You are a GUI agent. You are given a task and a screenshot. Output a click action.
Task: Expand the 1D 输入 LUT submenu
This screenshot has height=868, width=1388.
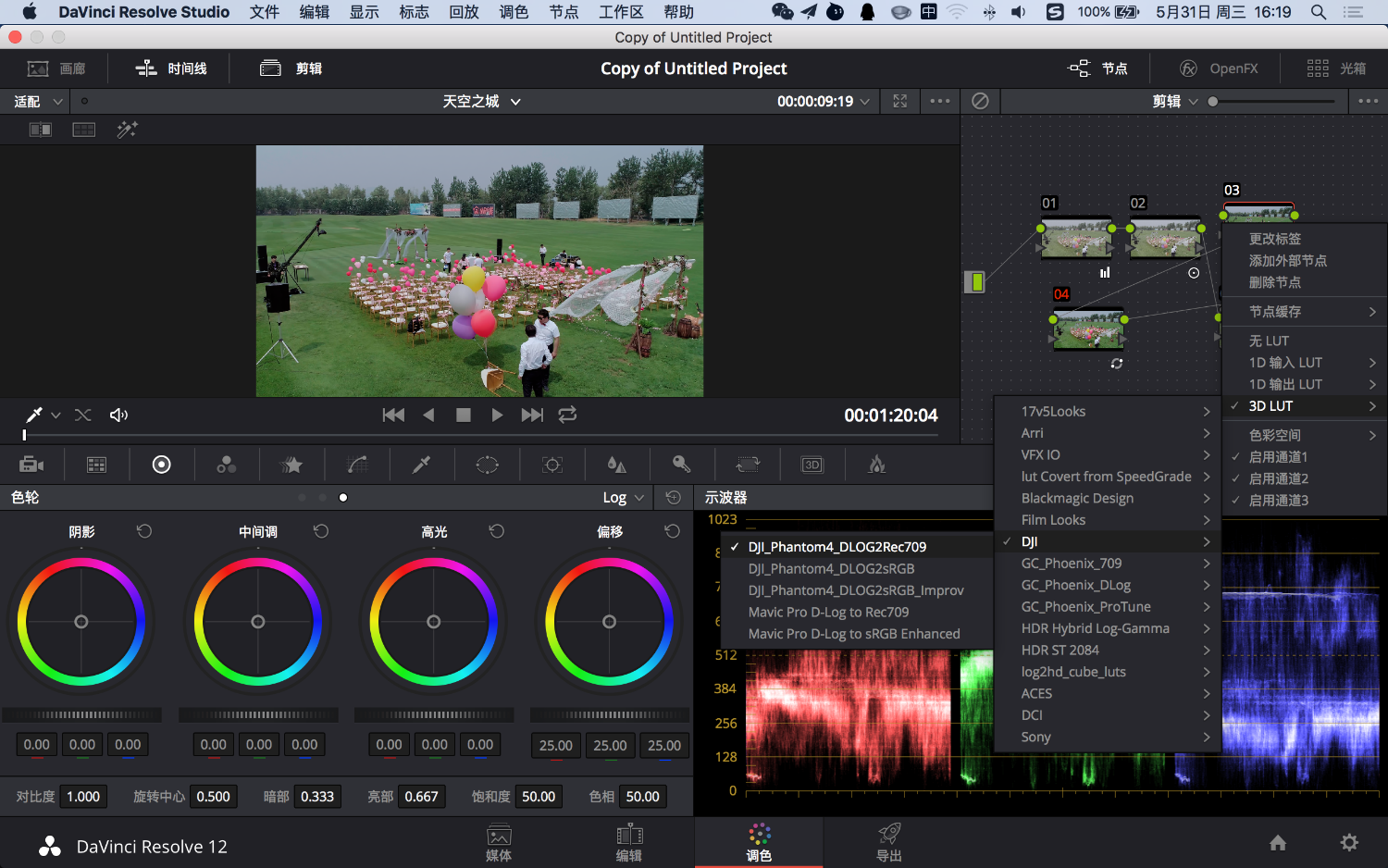click(x=1305, y=363)
